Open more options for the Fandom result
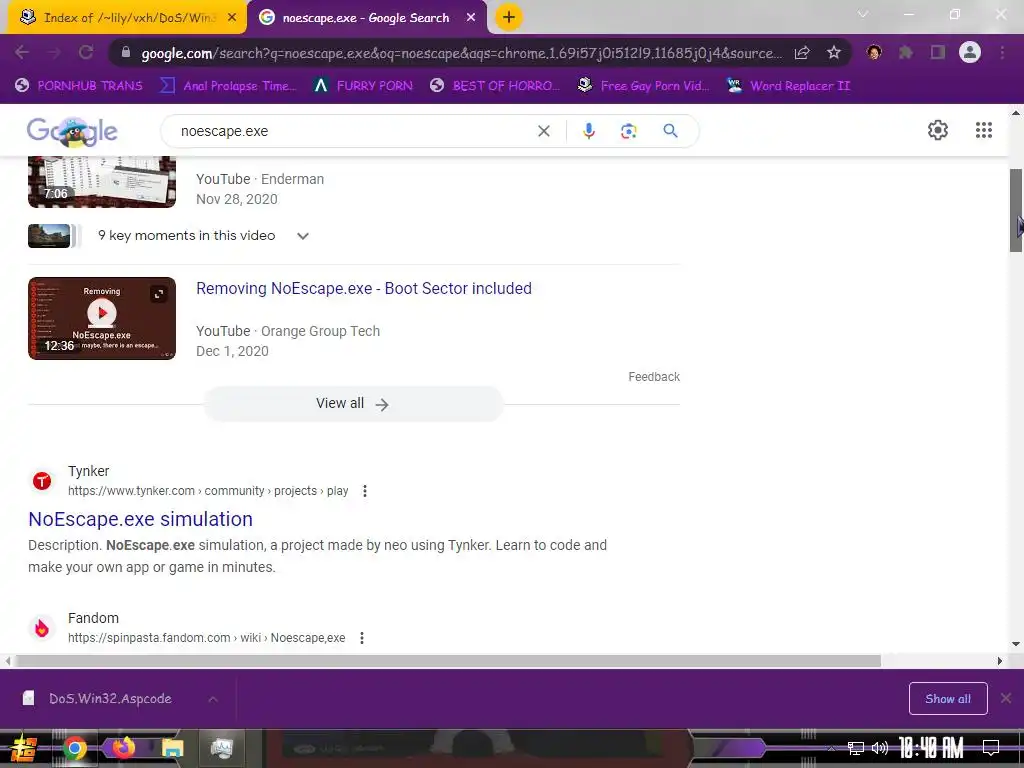The width and height of the screenshot is (1024, 768). click(362, 638)
